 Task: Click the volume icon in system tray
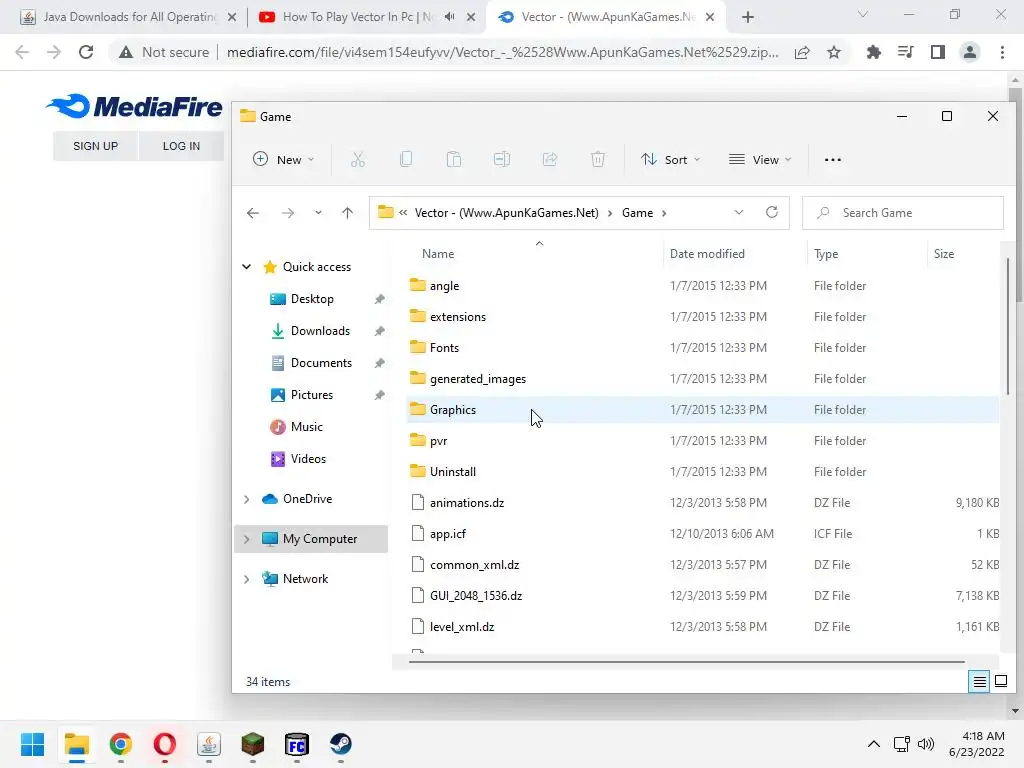pos(926,744)
